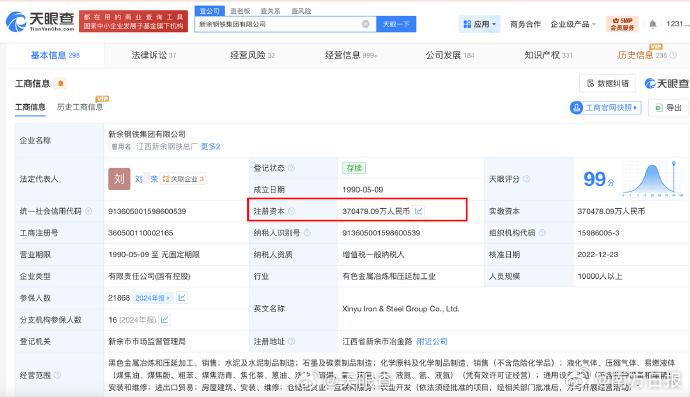Expand 更多2 former company names
690x397 pixels.
click(210, 147)
